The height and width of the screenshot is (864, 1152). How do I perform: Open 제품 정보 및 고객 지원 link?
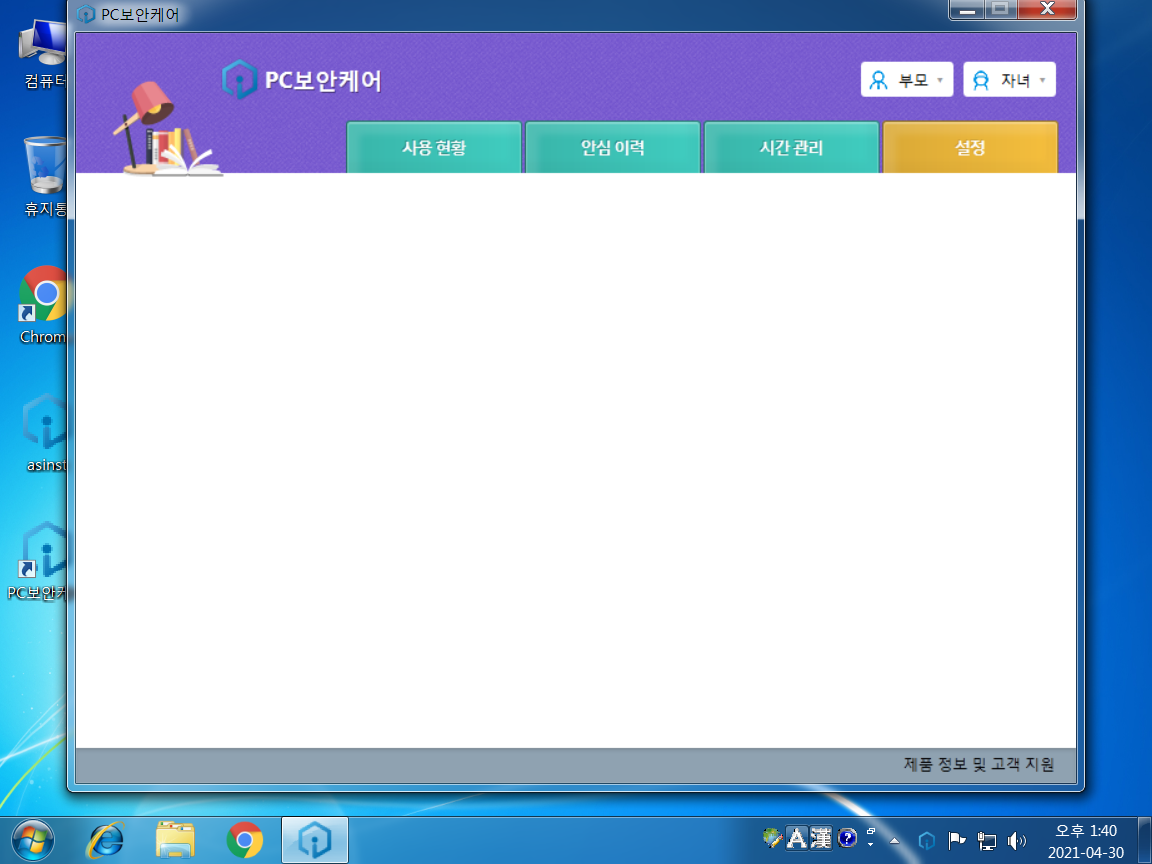pos(979,764)
